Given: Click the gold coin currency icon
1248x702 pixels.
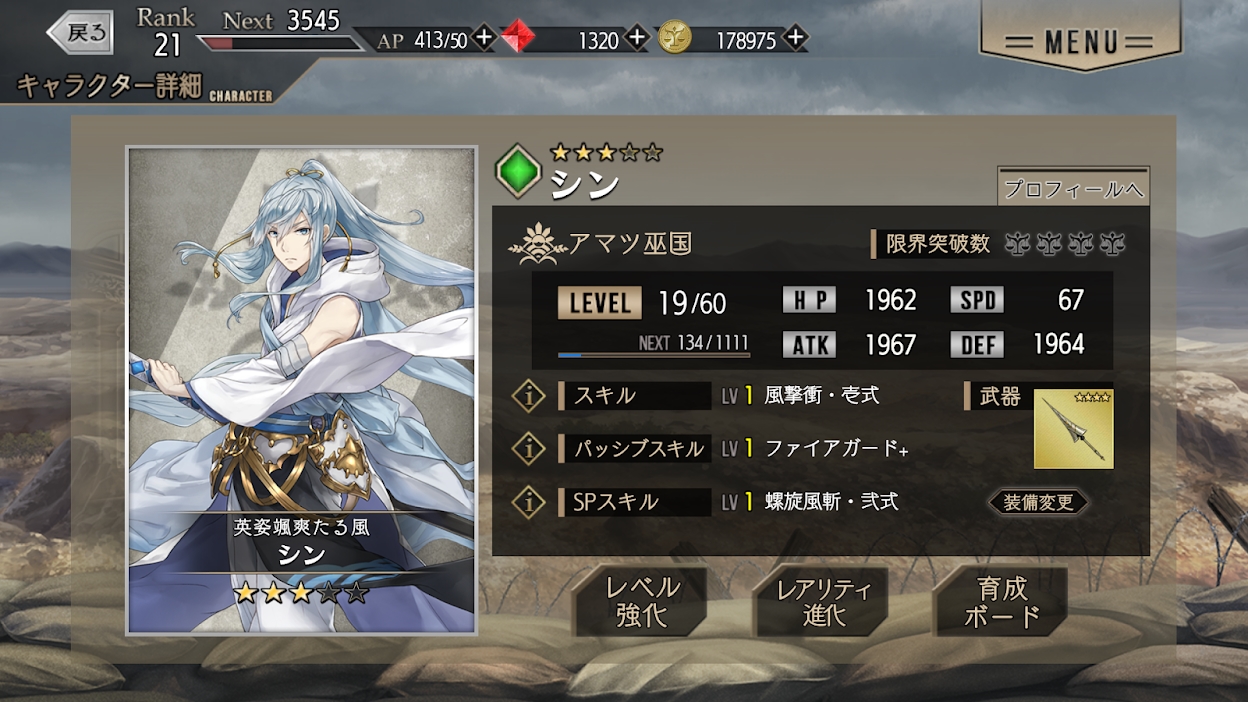Looking at the screenshot, I should pos(675,38).
